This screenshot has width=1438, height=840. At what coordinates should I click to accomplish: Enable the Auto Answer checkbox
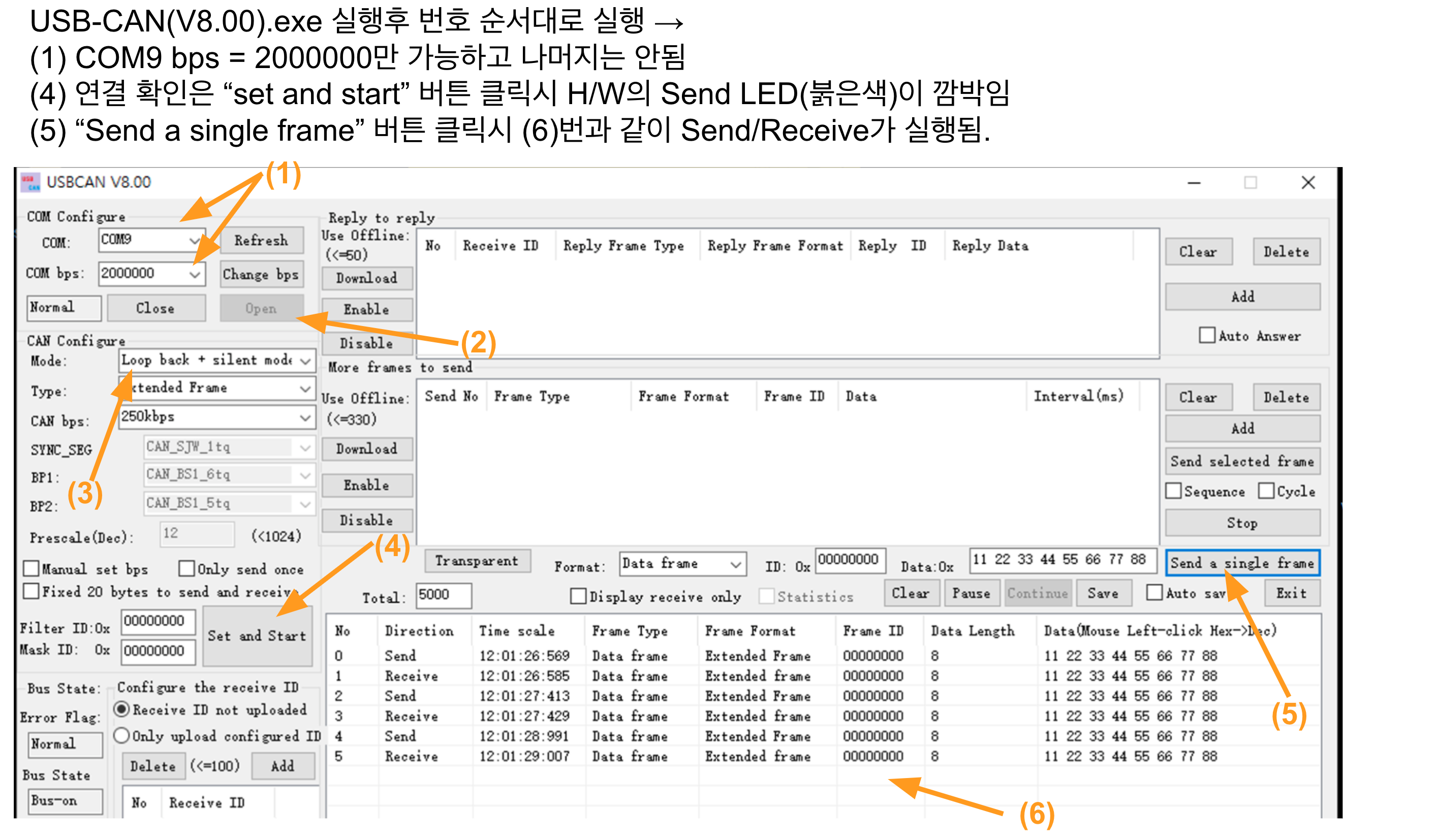tap(1206, 335)
